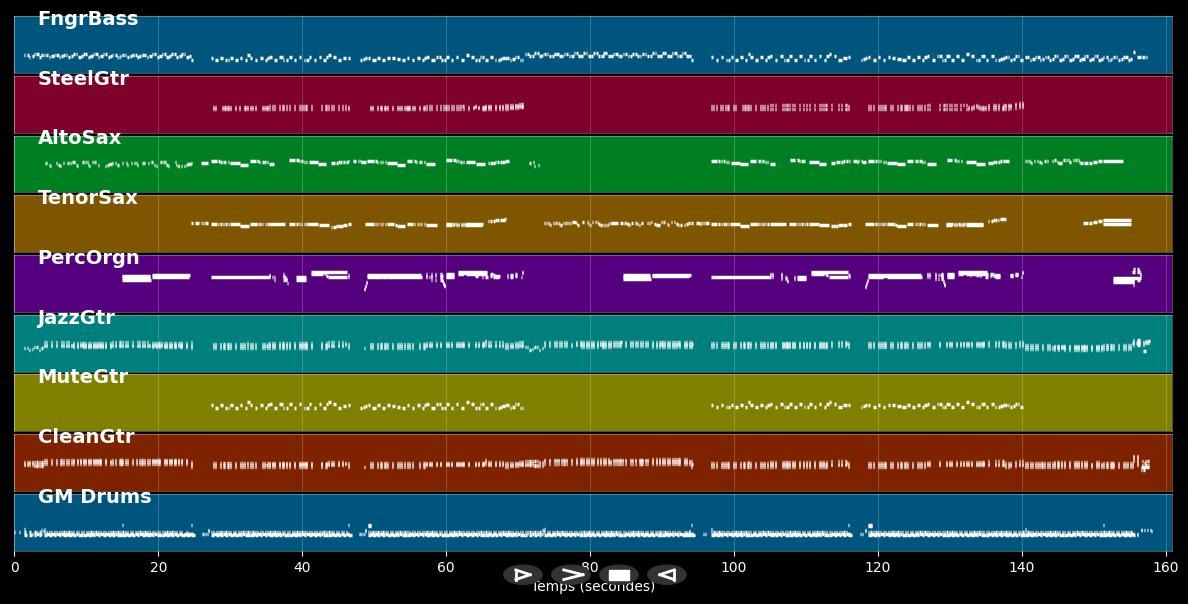Click the CleanGtr track label
Image resolution: width=1188 pixels, height=604 pixels.
(86, 437)
